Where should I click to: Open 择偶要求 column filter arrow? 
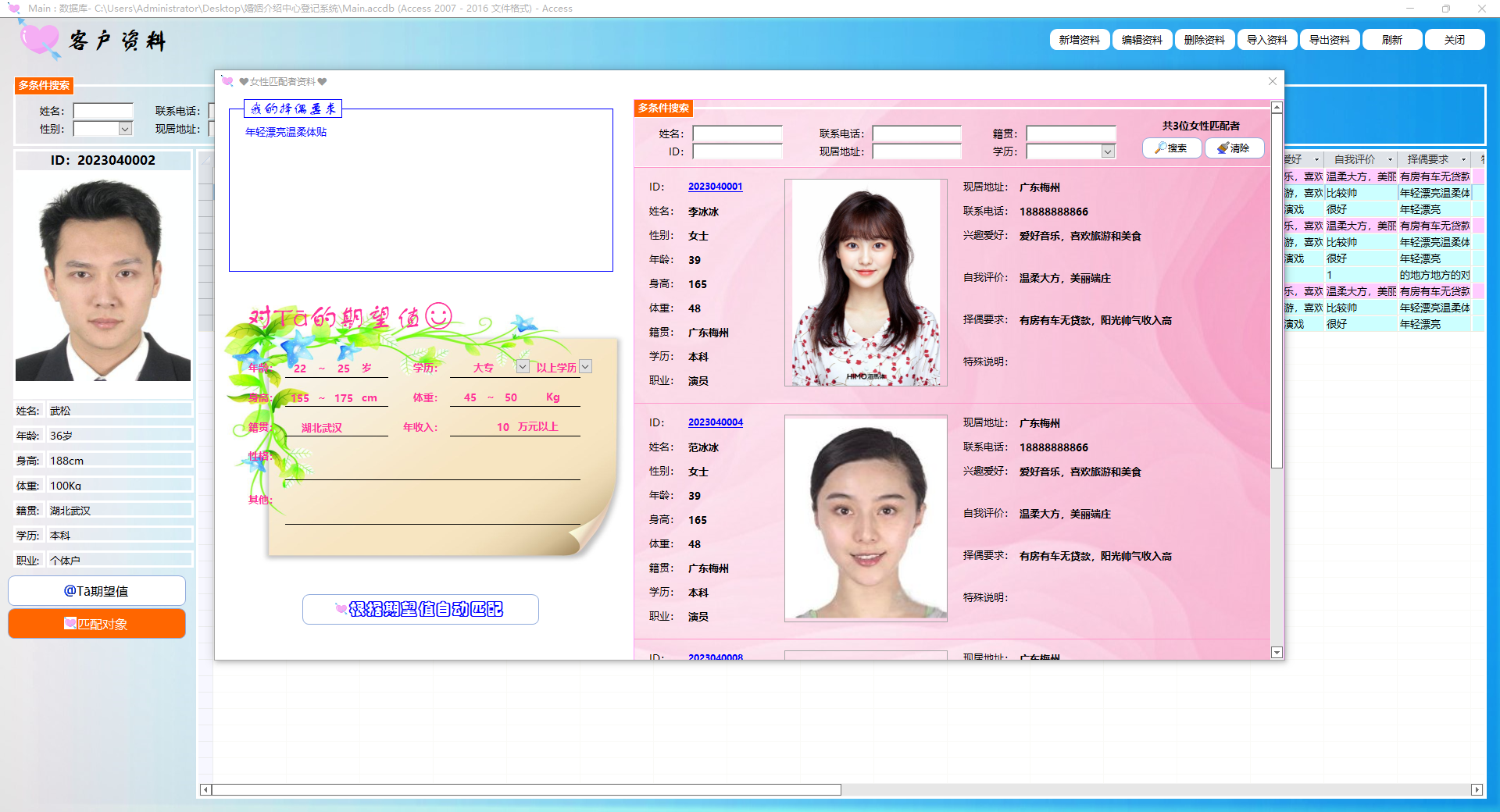1463,159
